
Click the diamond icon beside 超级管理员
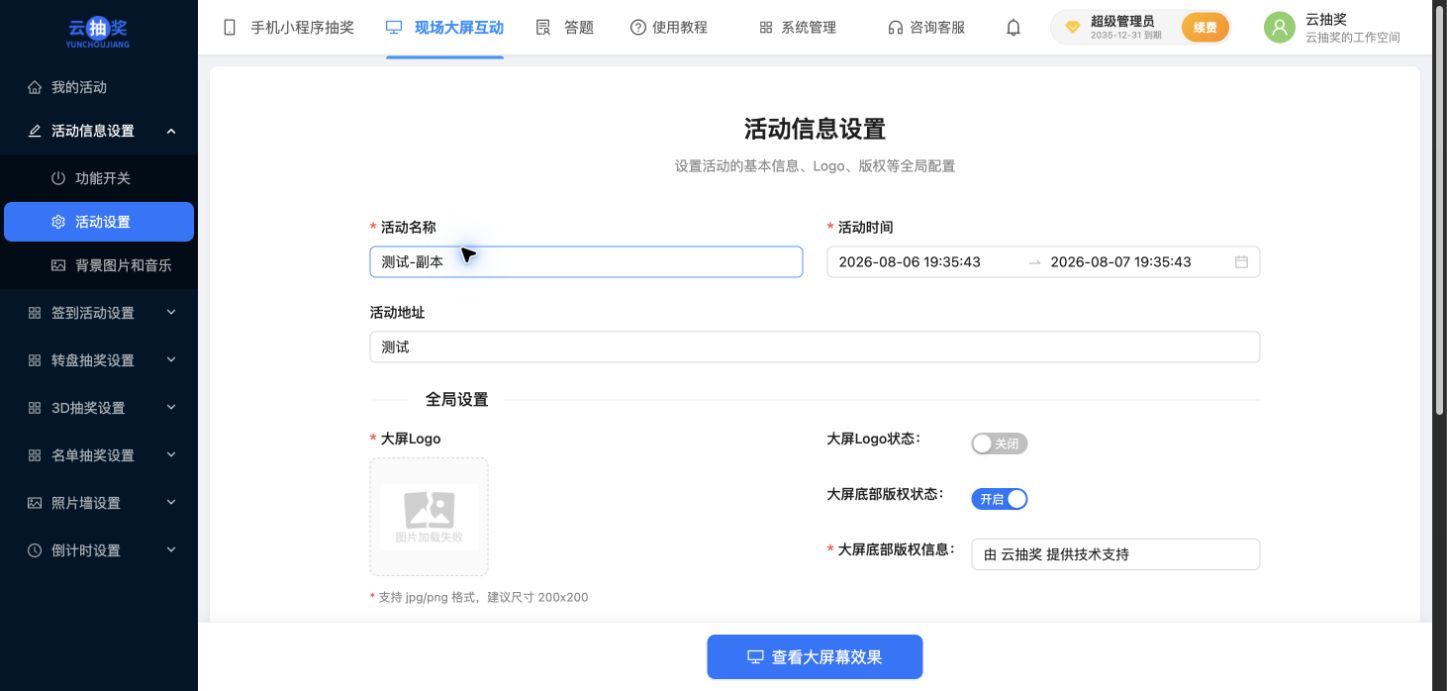coord(1072,28)
